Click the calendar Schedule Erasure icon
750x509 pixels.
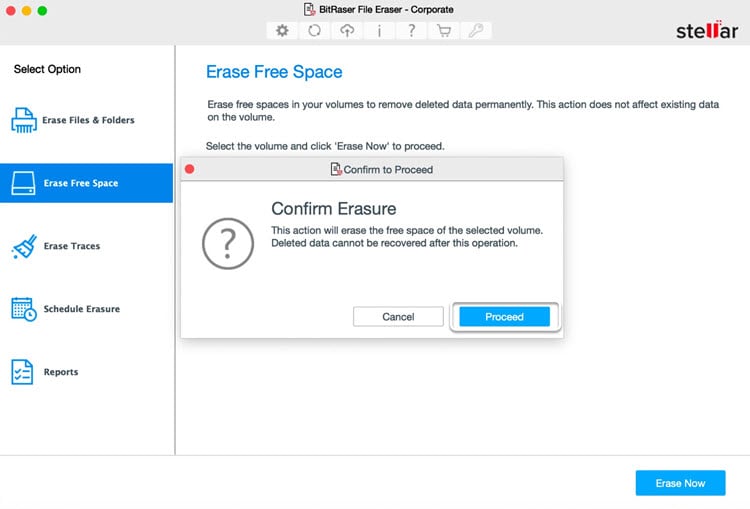(23, 309)
